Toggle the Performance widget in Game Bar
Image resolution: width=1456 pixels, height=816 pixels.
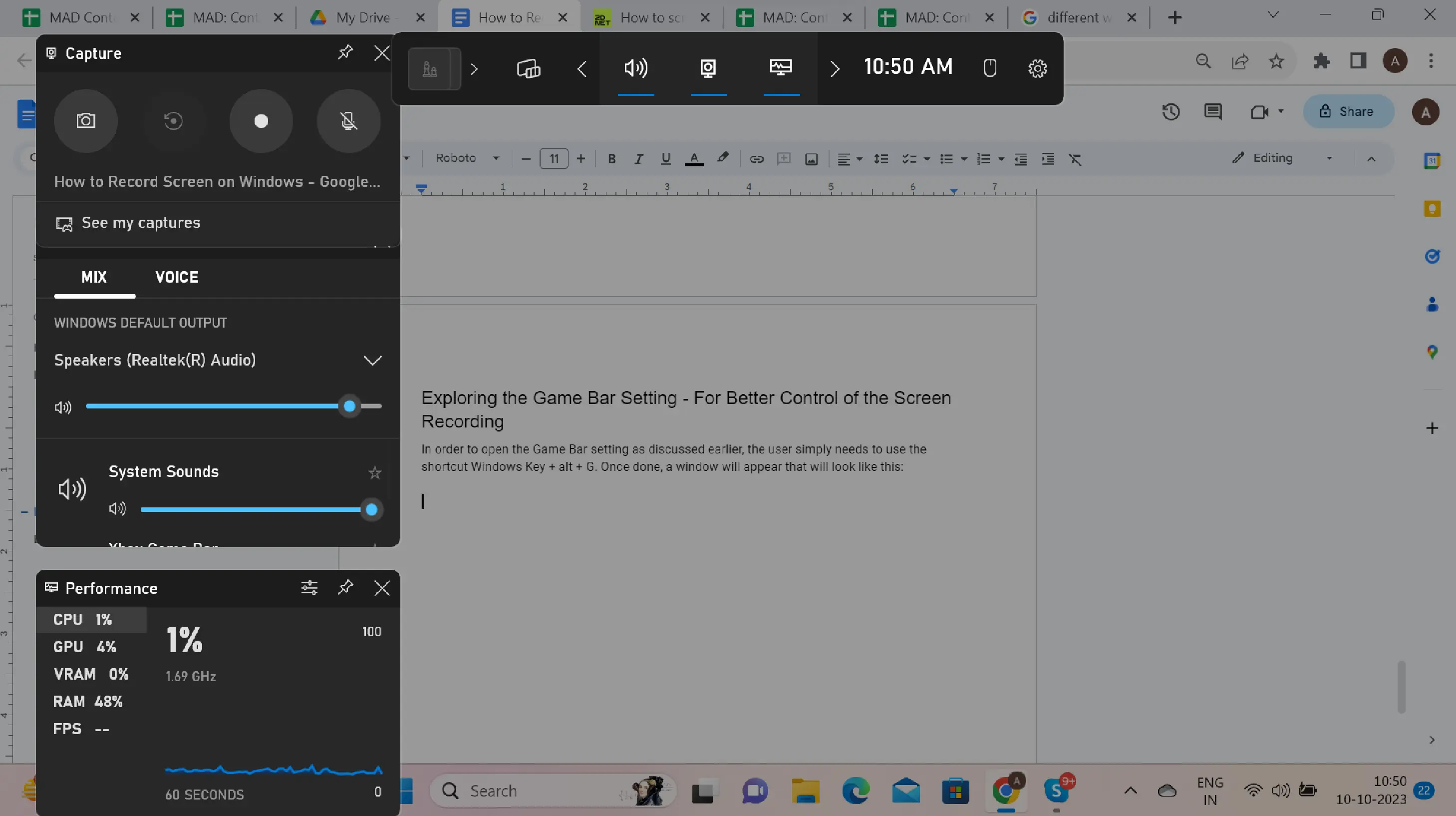(781, 68)
